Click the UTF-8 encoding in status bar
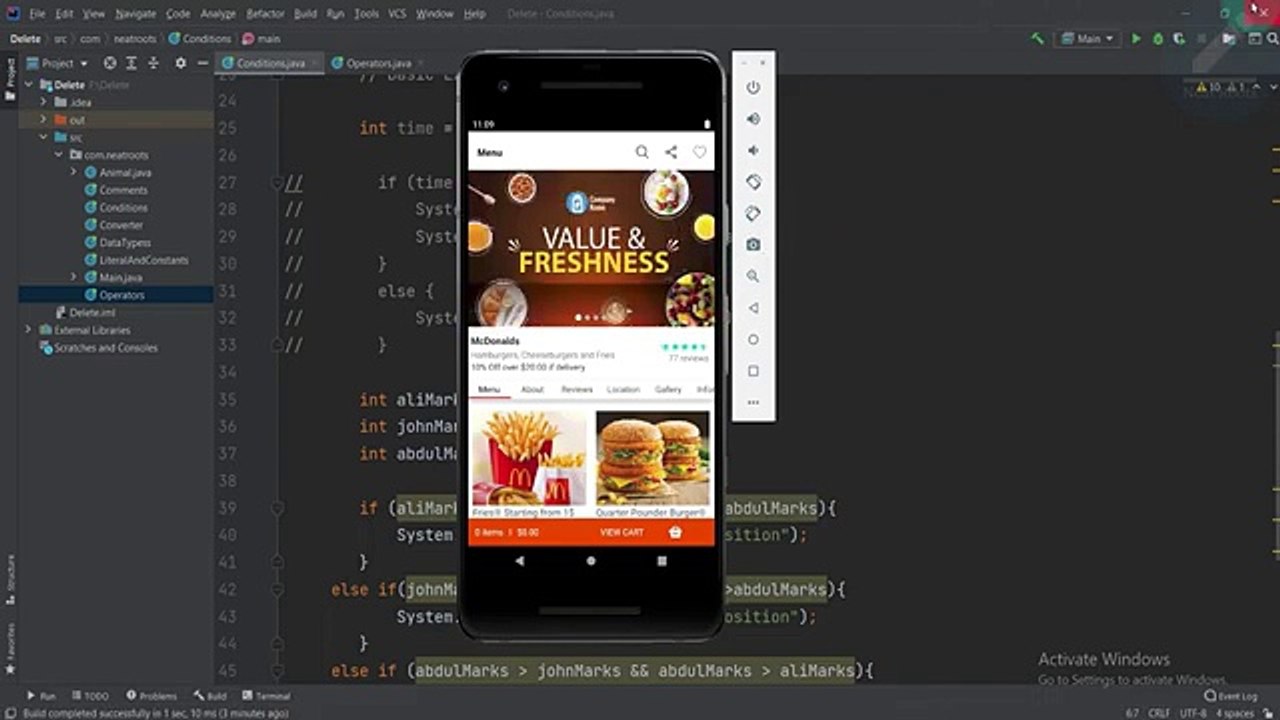Screen dimensions: 1280x720 [x=1193, y=713]
